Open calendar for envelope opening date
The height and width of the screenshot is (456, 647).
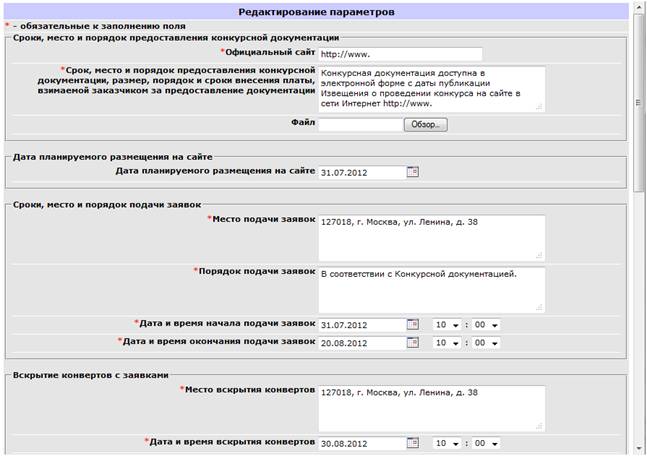pyautogui.click(x=413, y=443)
